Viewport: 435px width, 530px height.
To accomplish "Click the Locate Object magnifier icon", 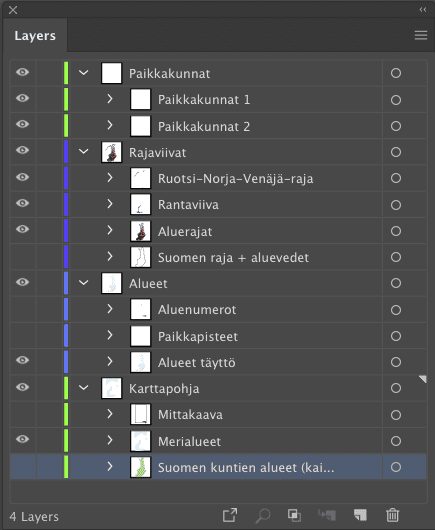I will (x=263, y=516).
